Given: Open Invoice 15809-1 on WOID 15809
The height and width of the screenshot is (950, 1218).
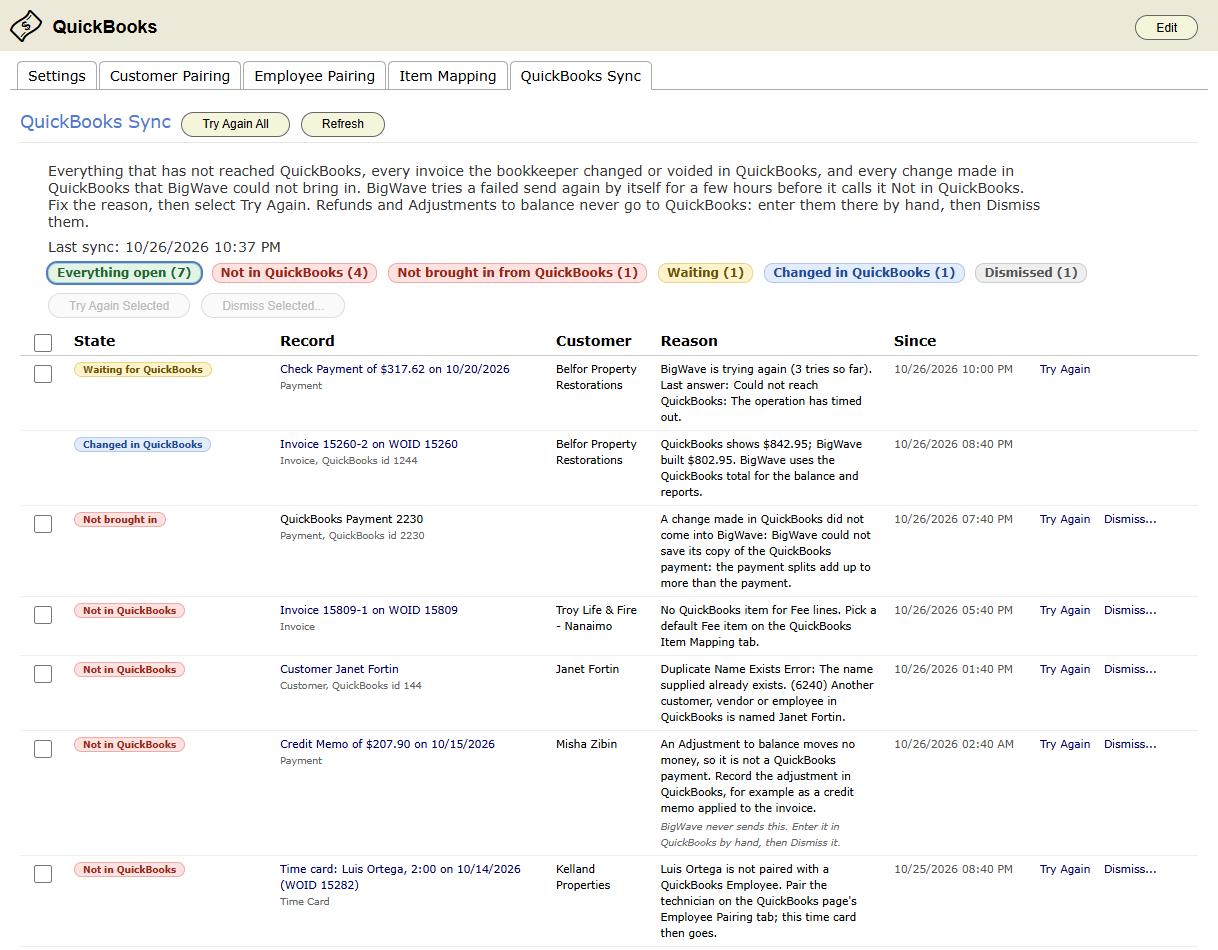Looking at the screenshot, I should (369, 610).
